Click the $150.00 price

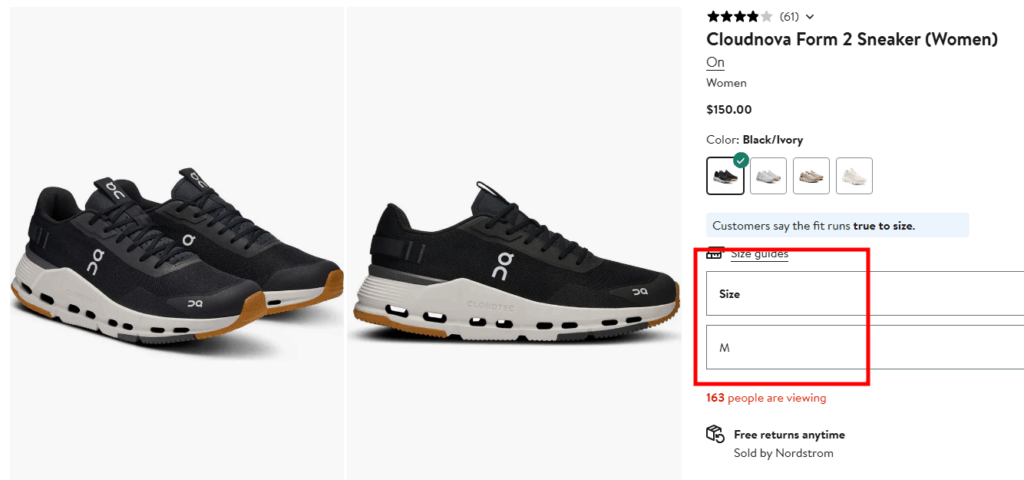point(729,110)
